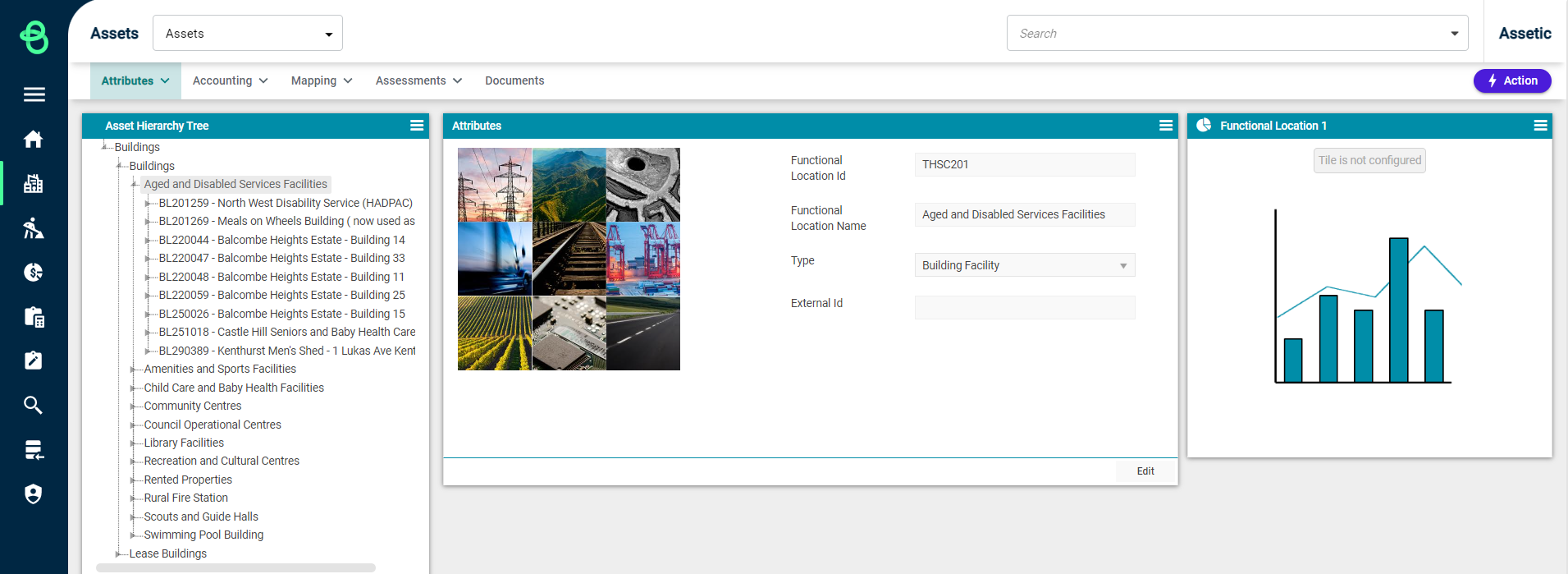The height and width of the screenshot is (574, 1568).
Task: Open the Assessments tab menu
Action: 418,80
